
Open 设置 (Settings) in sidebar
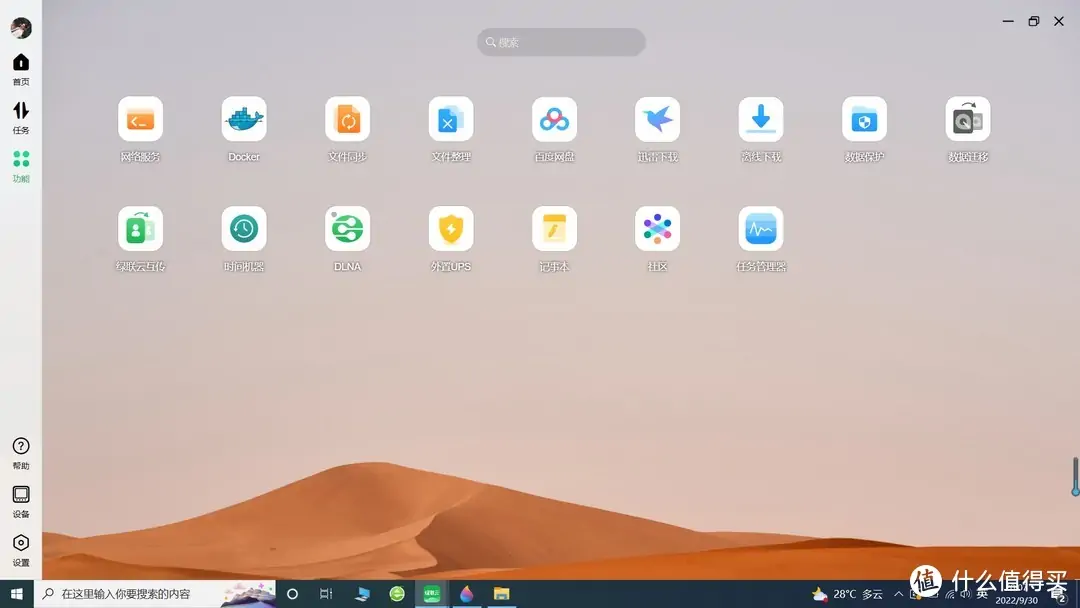click(x=21, y=548)
